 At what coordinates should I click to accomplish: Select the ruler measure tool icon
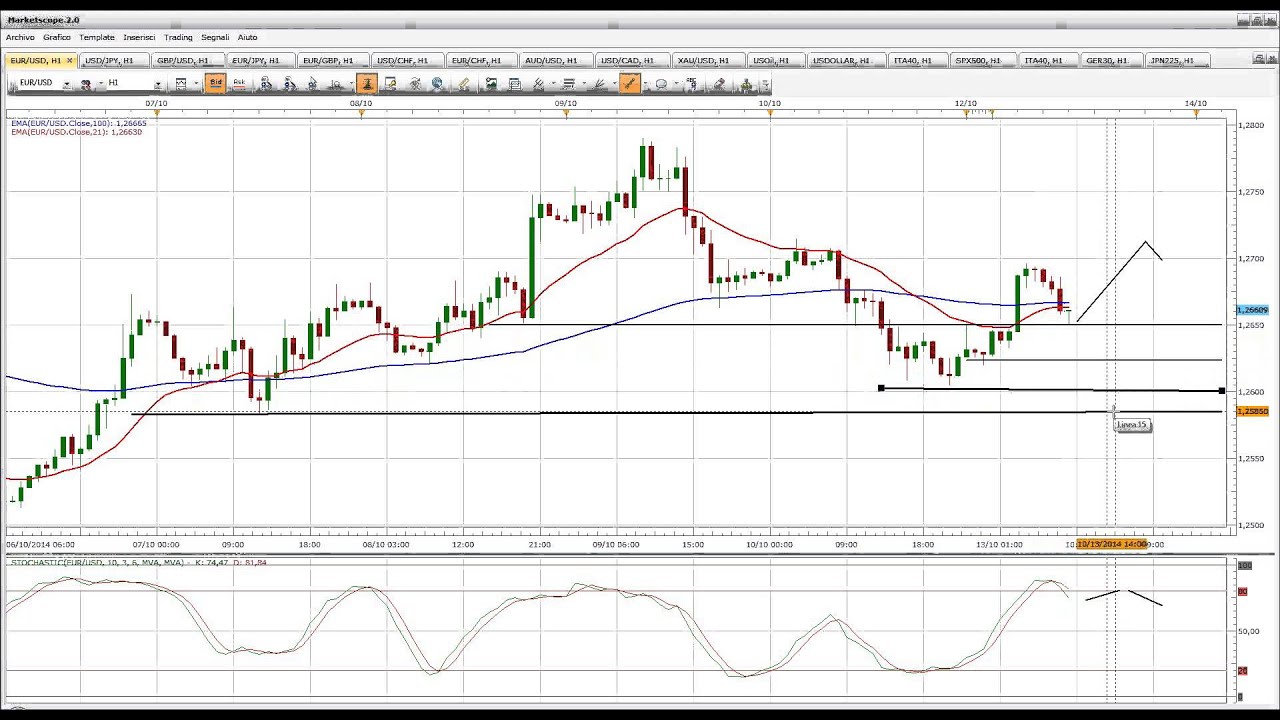click(x=464, y=84)
